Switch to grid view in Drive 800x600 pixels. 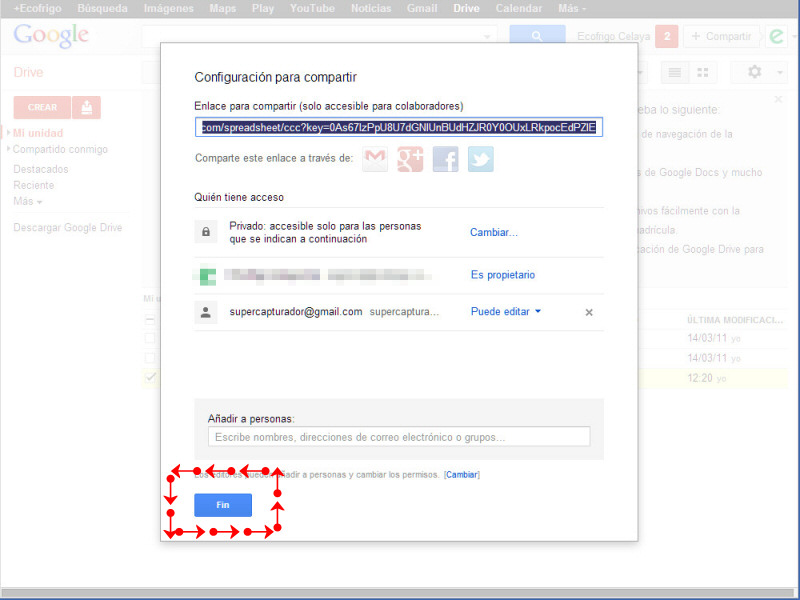click(703, 72)
